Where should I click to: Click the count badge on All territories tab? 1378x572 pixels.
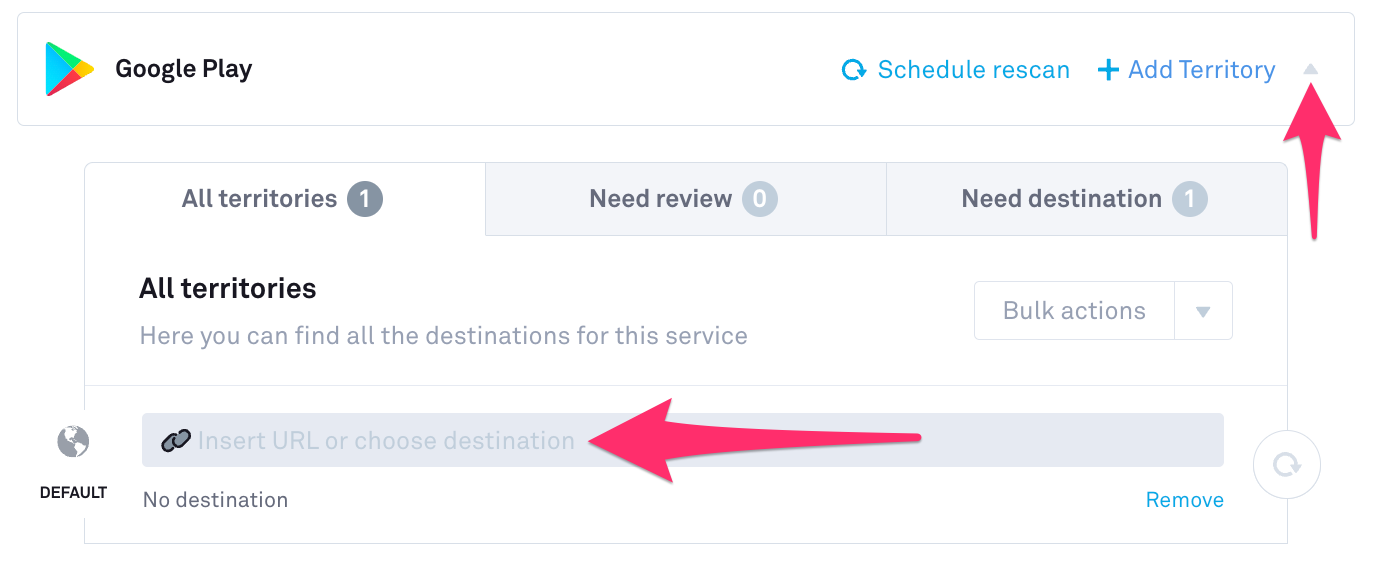point(365,199)
